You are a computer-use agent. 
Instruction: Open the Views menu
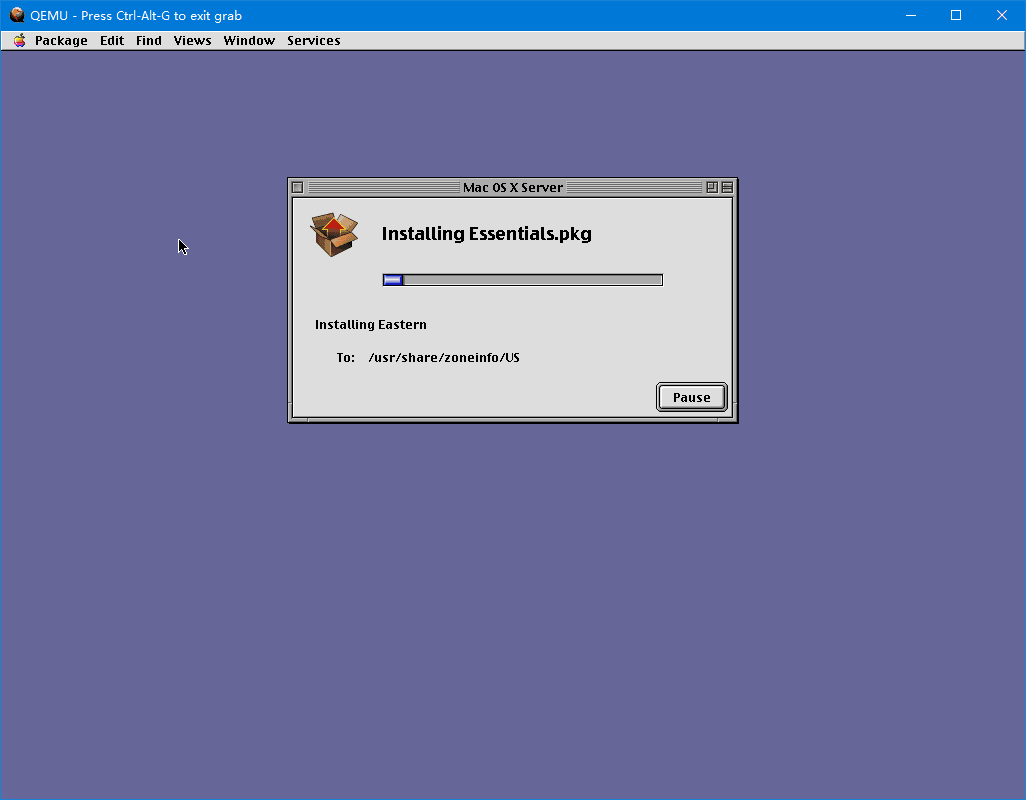coord(192,41)
